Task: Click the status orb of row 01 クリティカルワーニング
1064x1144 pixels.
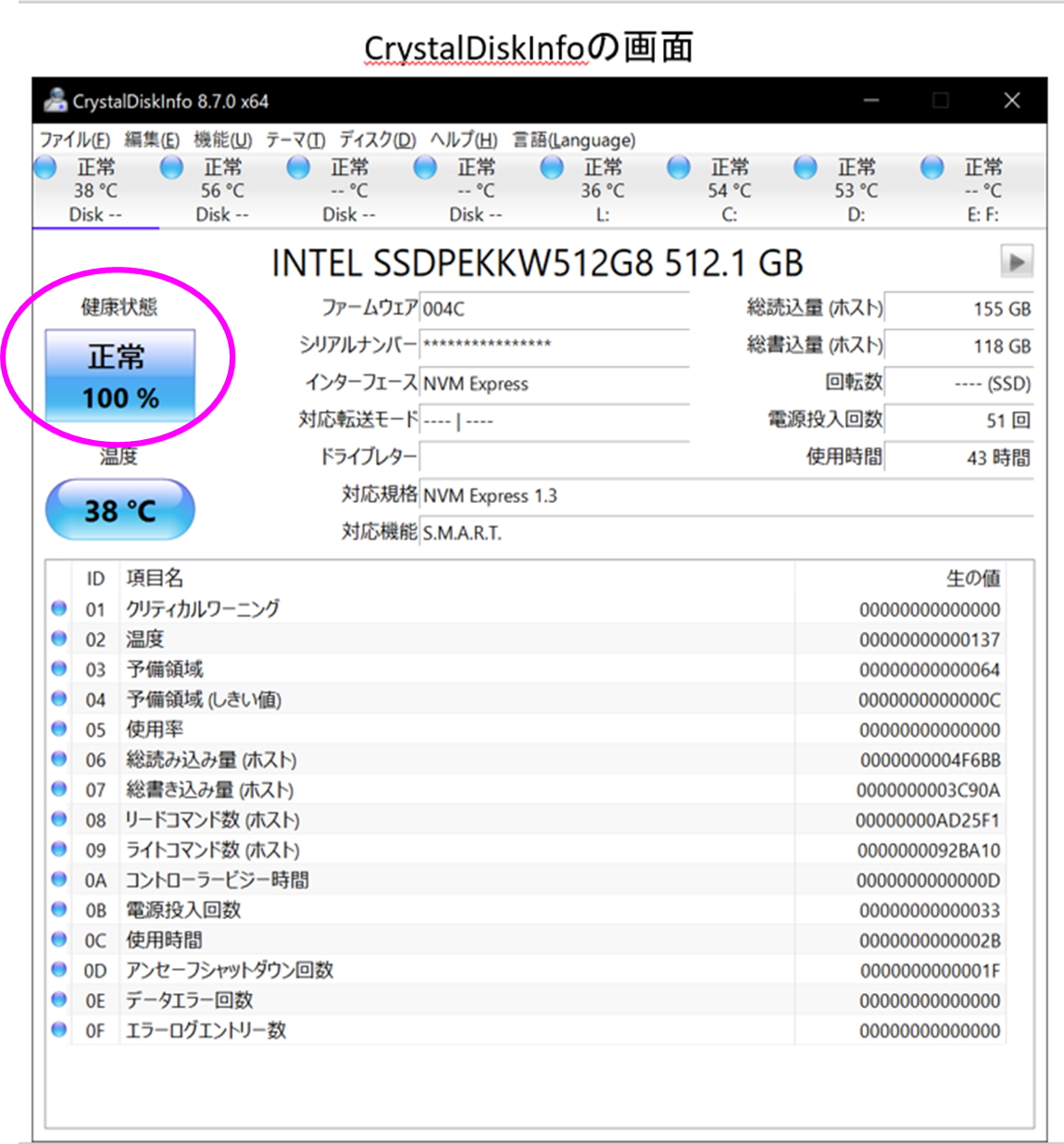Action: pyautogui.click(x=59, y=609)
